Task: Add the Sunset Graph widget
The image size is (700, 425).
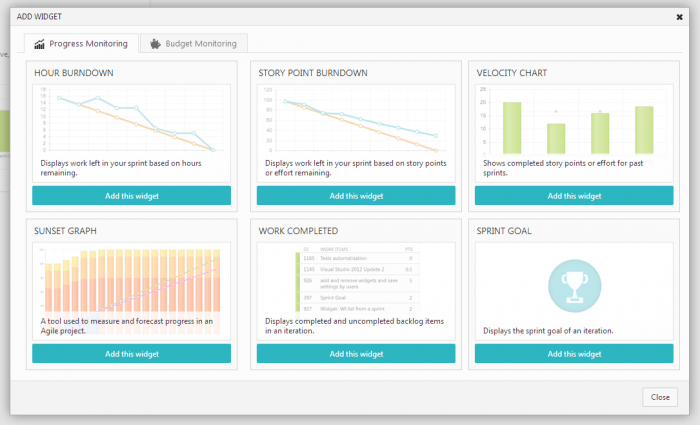Action: pos(131,354)
